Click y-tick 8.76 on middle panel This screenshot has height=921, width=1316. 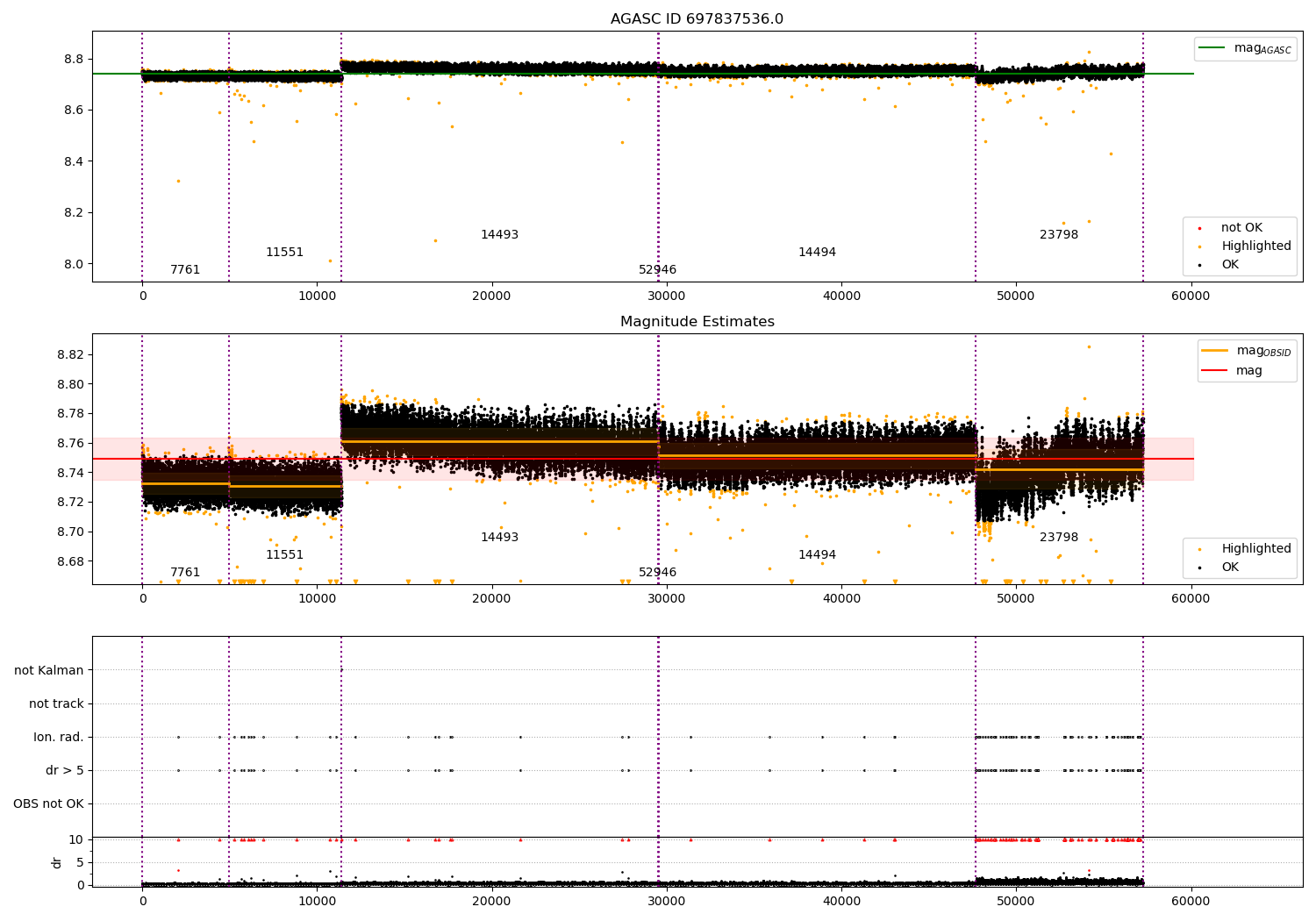tap(70, 444)
